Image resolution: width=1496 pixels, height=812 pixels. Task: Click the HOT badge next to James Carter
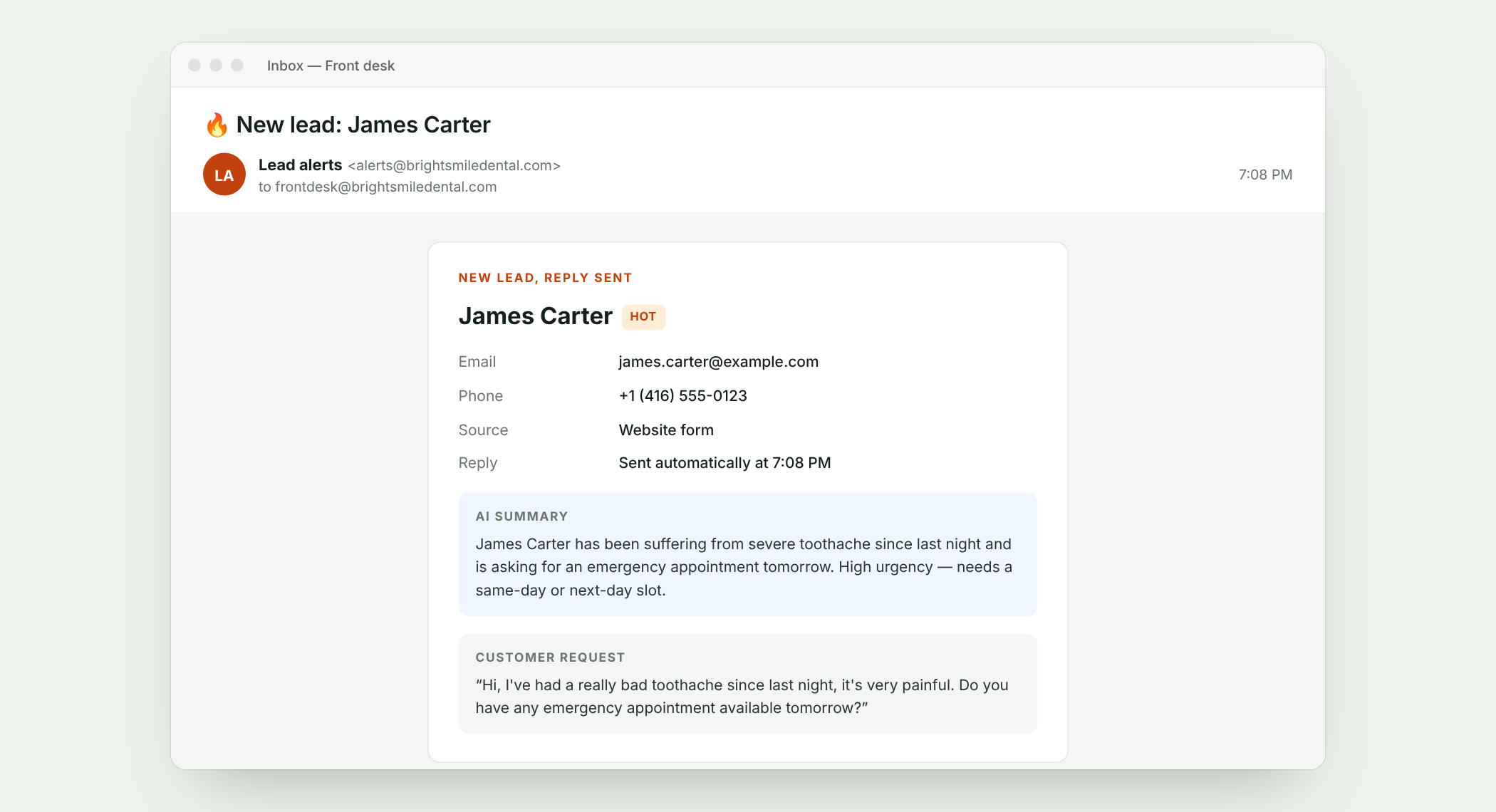pos(643,317)
